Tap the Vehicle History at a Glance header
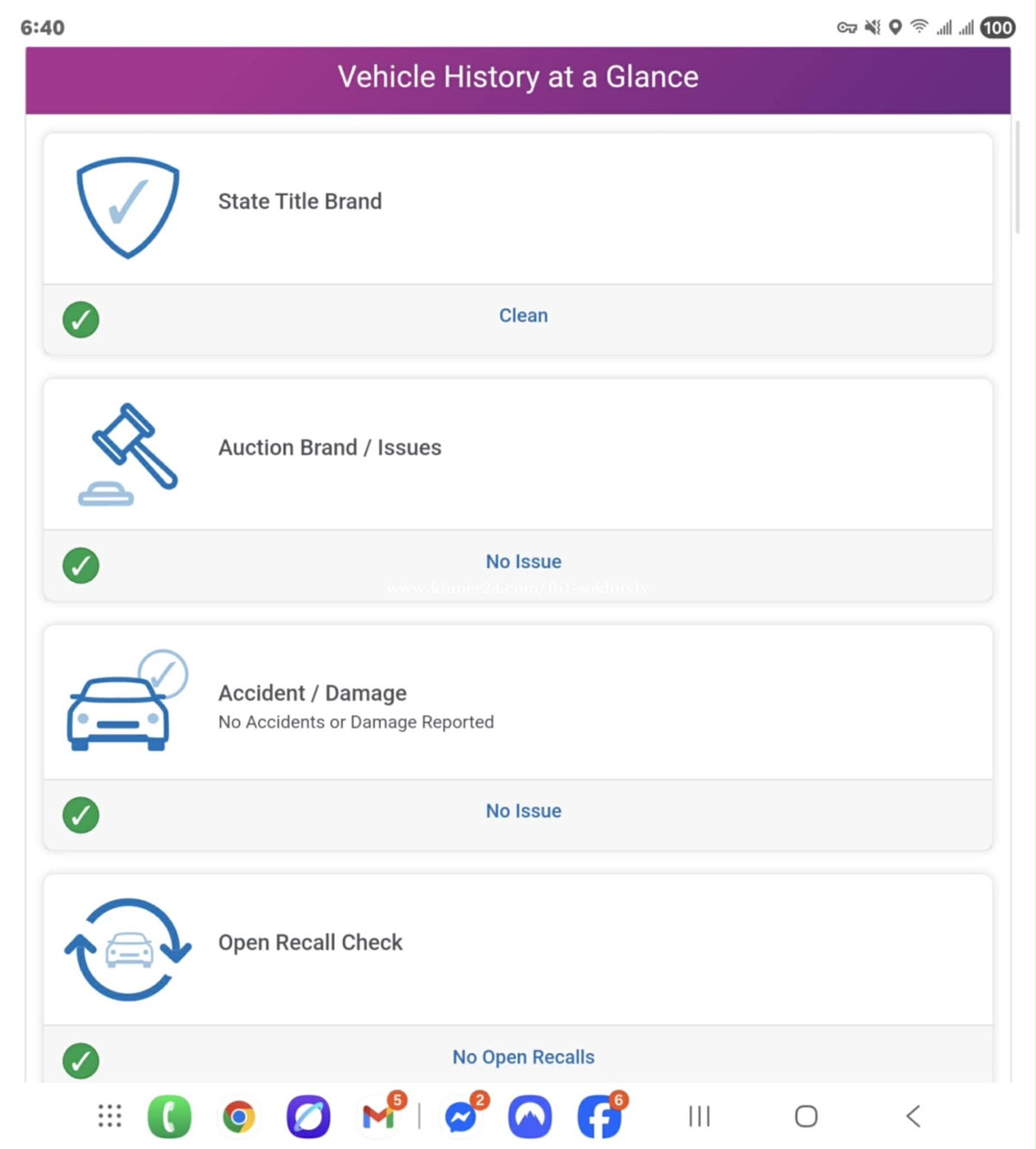 tap(518, 78)
